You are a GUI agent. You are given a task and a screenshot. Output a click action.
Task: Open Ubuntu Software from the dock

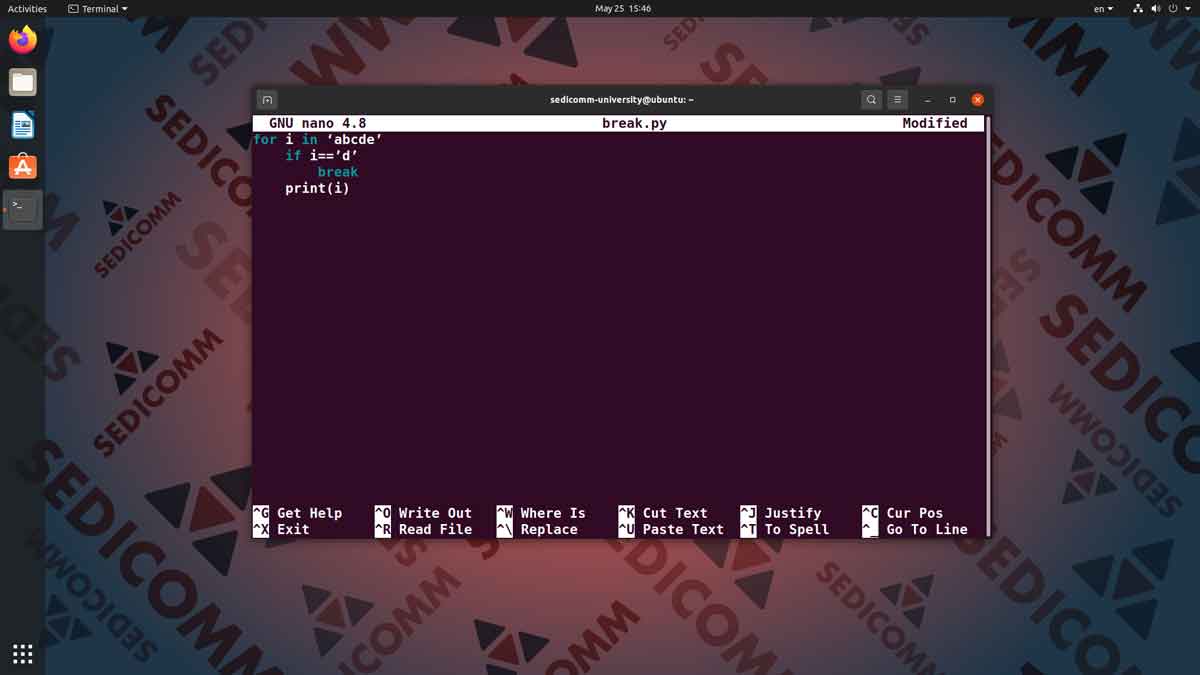[x=22, y=166]
